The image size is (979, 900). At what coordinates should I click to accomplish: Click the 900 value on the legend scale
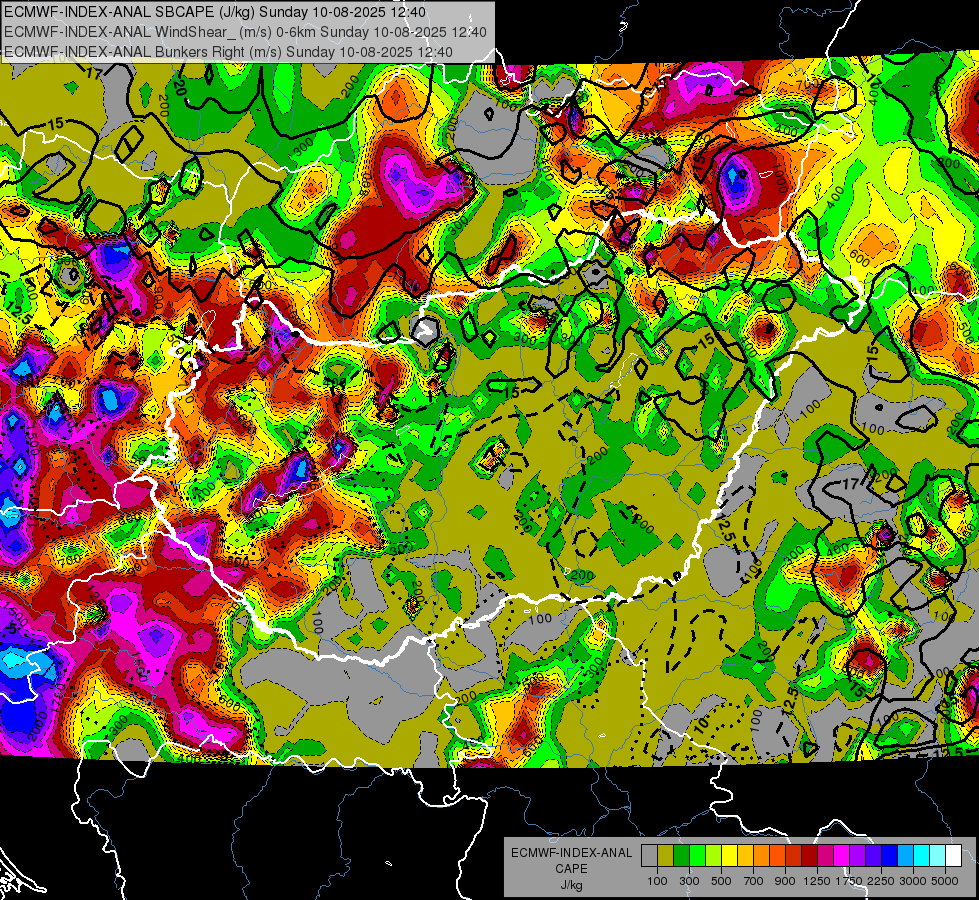(785, 881)
